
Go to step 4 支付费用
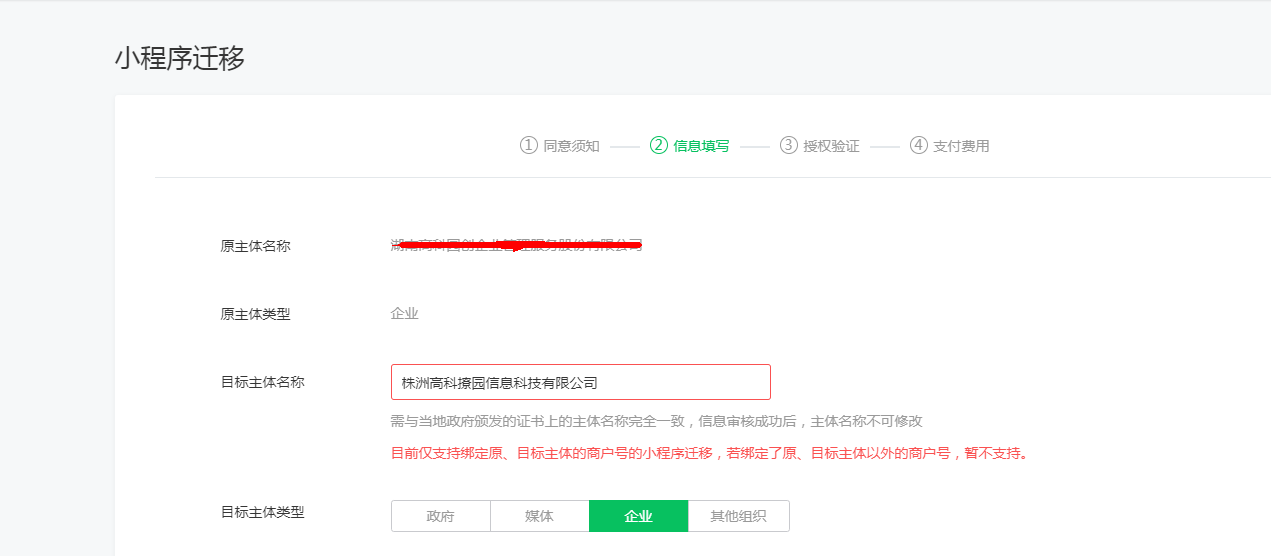949,146
